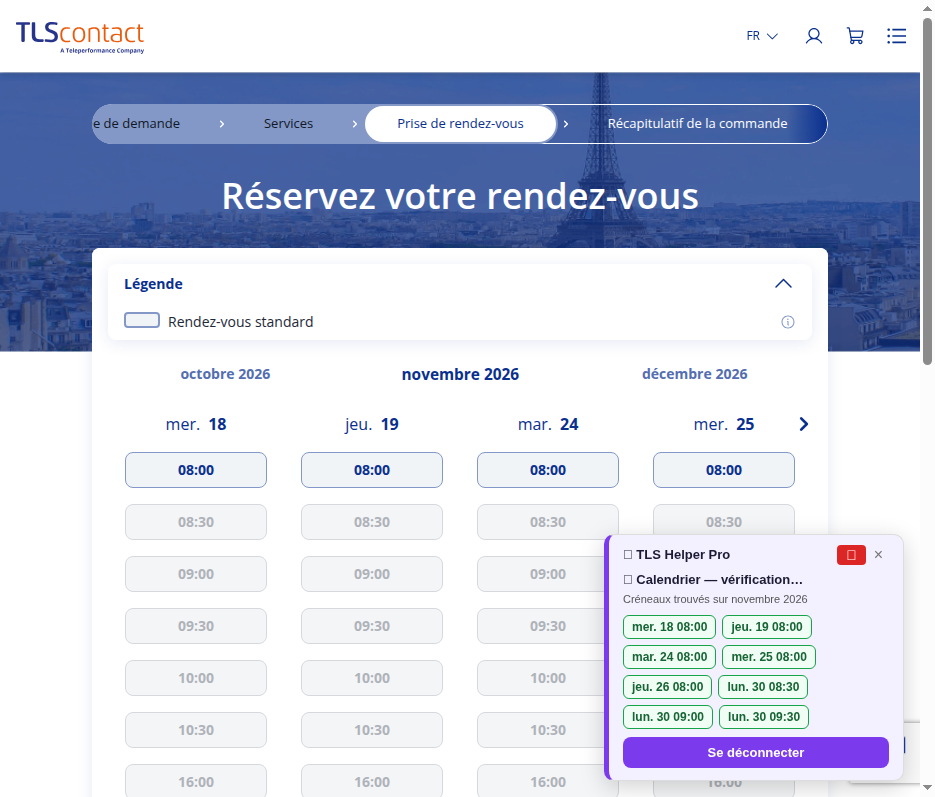Click the 'TLS Helper Pro' title
This screenshot has width=935, height=797.
[x=683, y=554]
